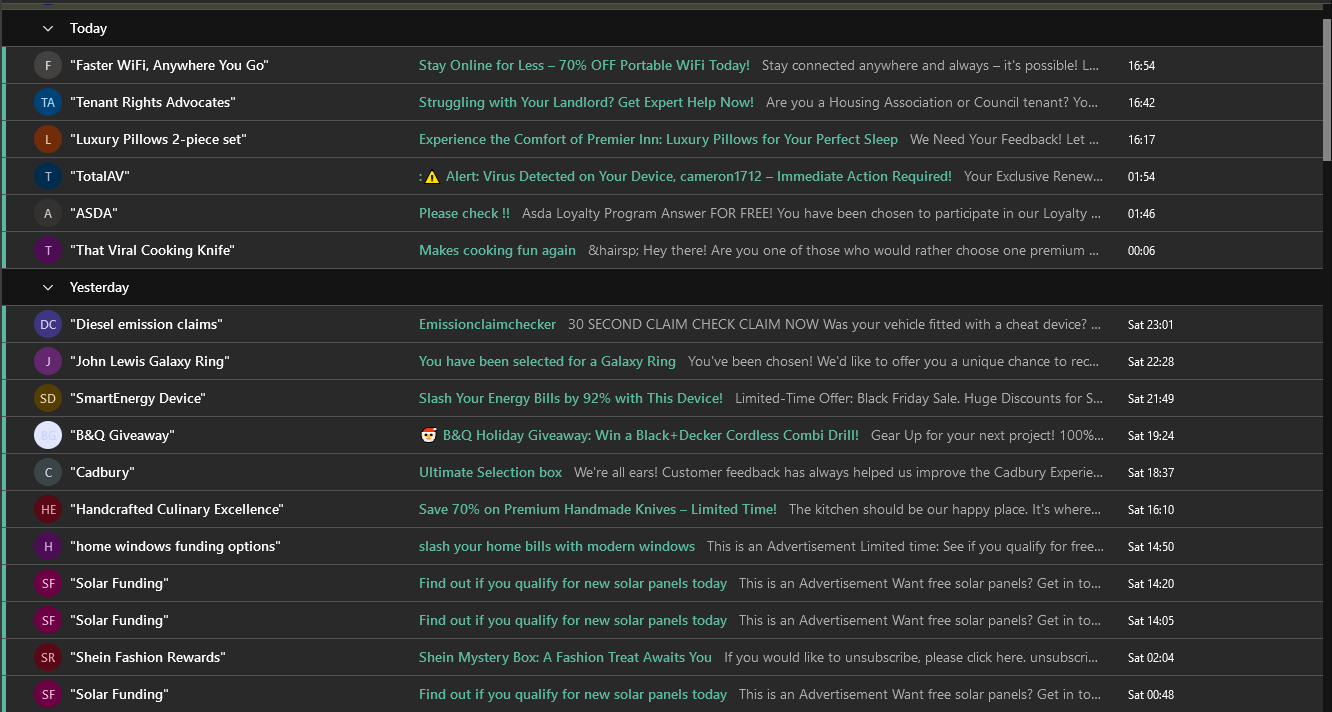Open 'You have been selected for a Galaxy Ring'
The image size is (1332, 712).
(x=547, y=362)
